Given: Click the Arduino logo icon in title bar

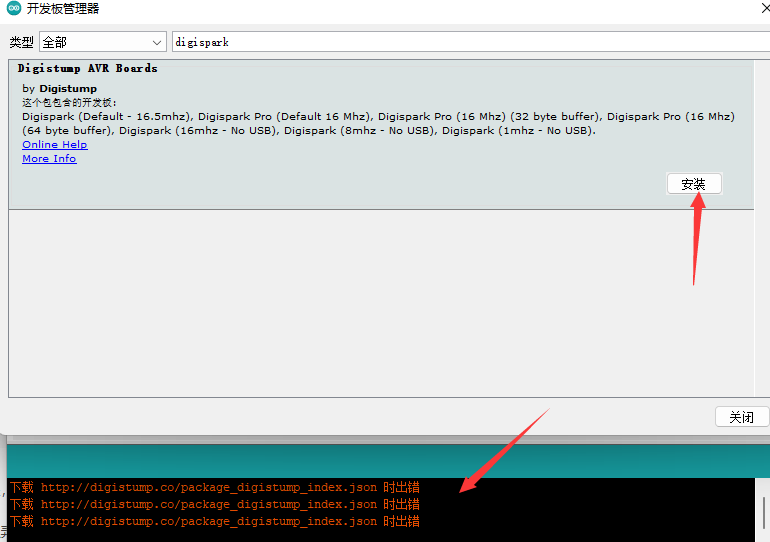Looking at the screenshot, I should pos(14,8).
